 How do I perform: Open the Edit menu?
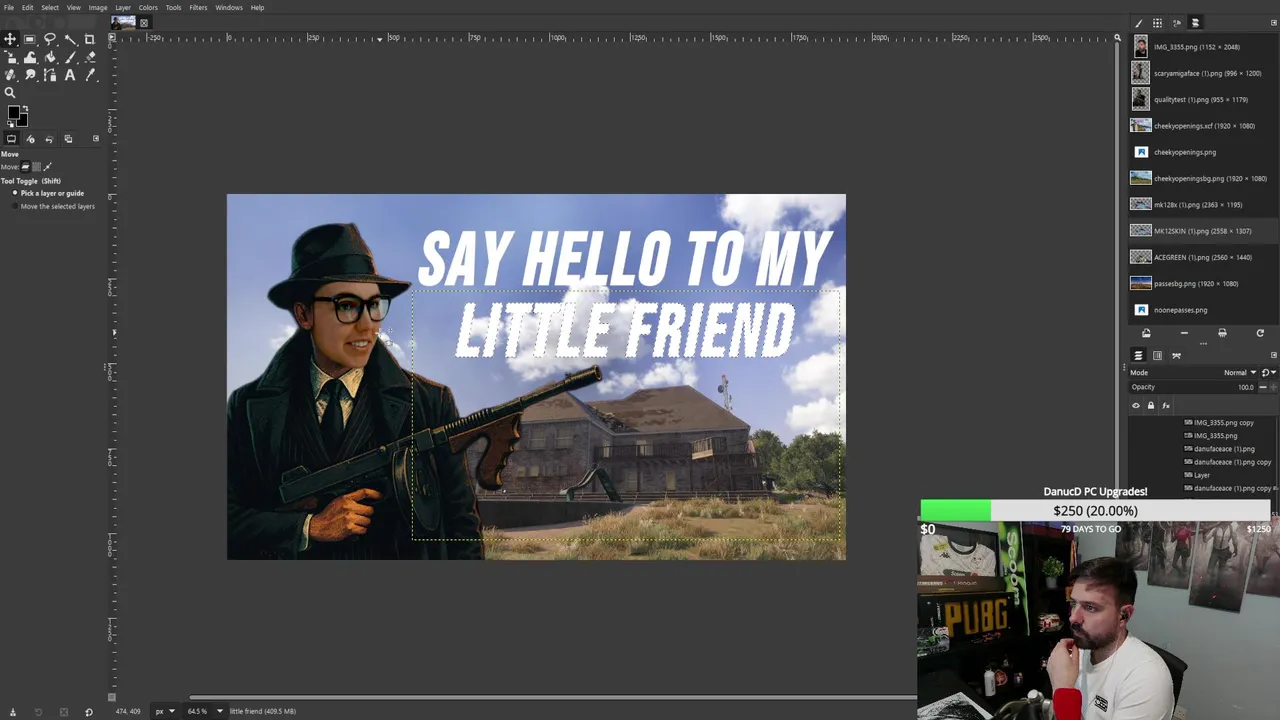[x=27, y=7]
